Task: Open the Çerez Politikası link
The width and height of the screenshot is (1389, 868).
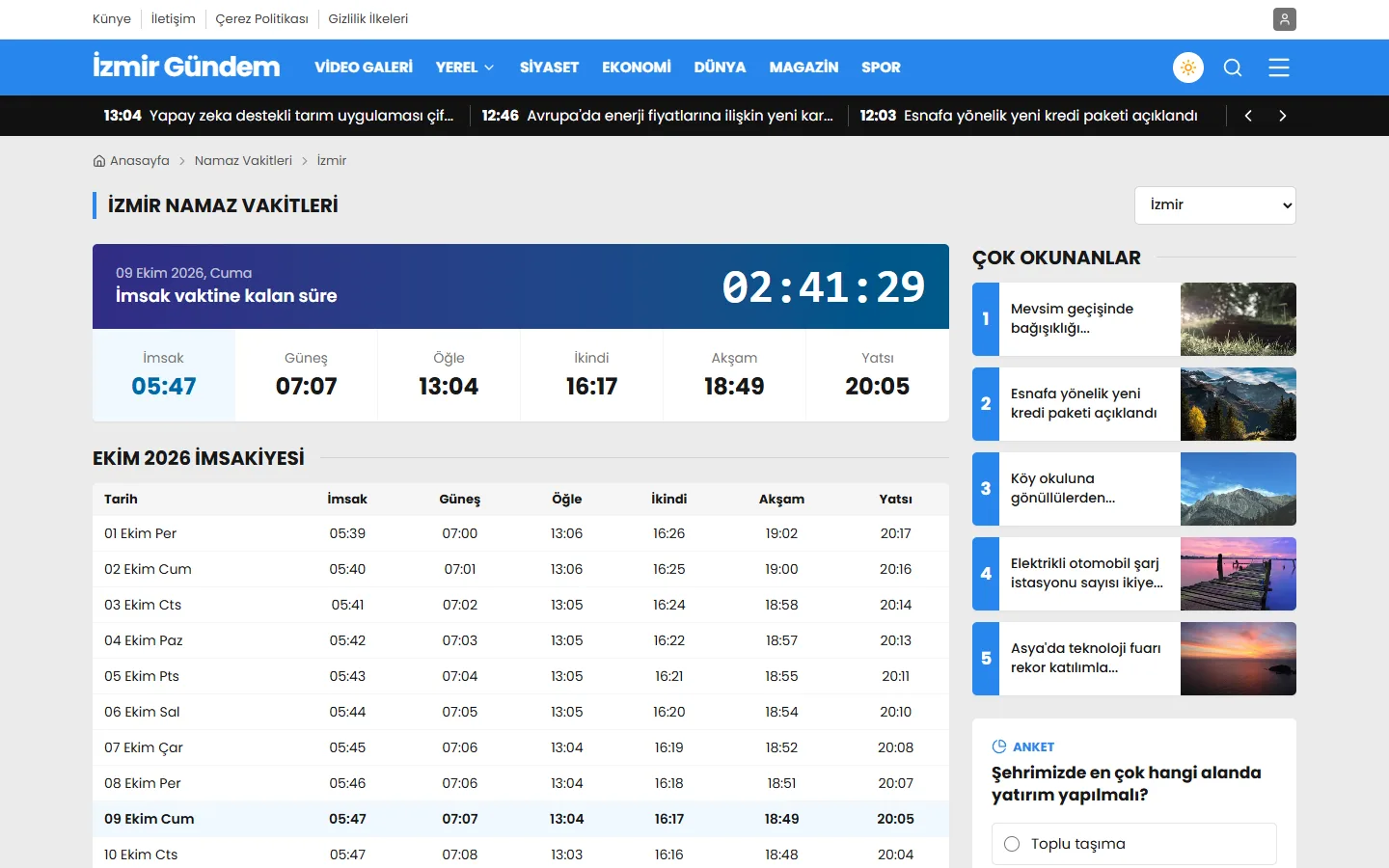Action: click(x=261, y=19)
